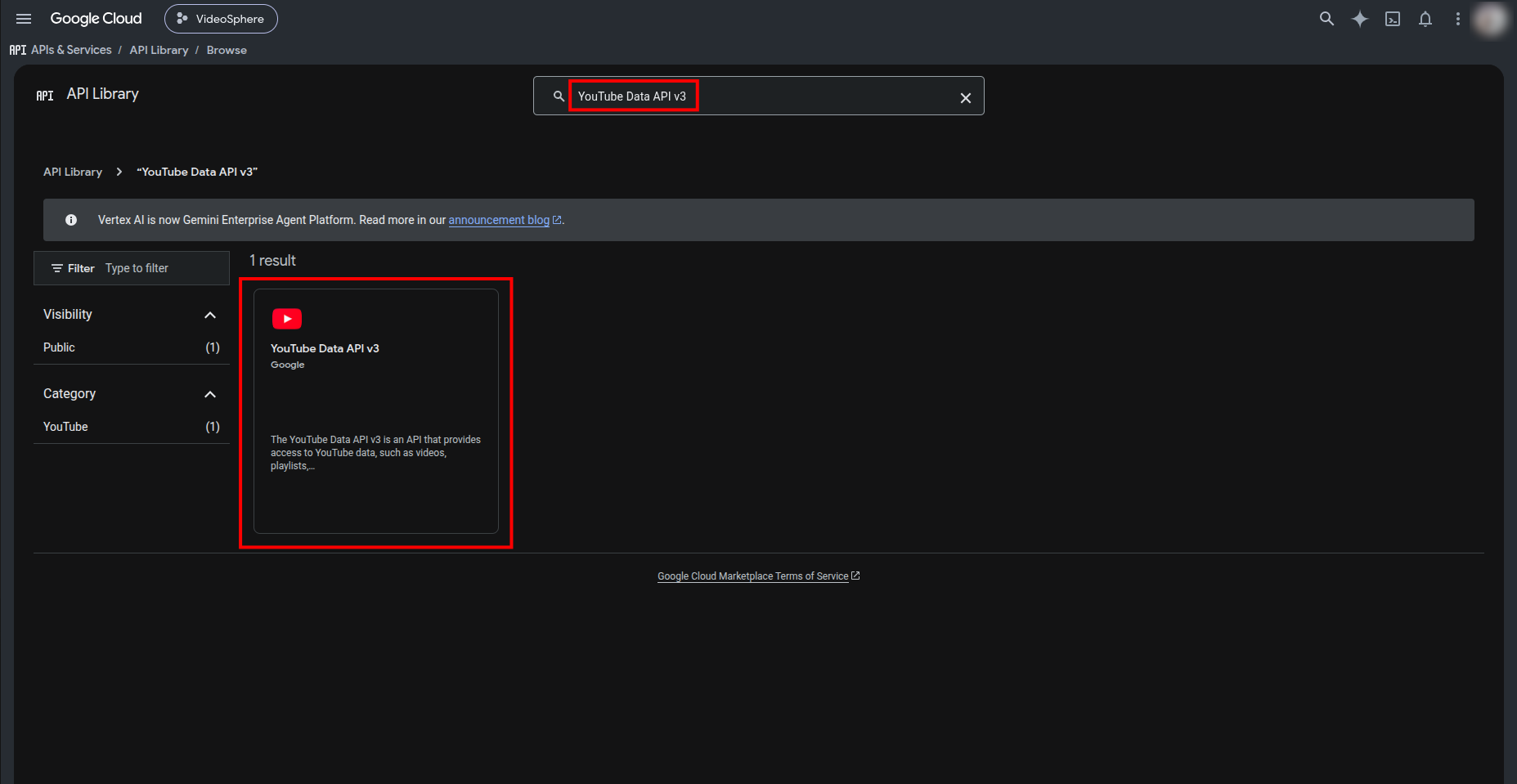The height and width of the screenshot is (784, 1517).
Task: Click the Google Cloud logo
Action: click(x=96, y=19)
